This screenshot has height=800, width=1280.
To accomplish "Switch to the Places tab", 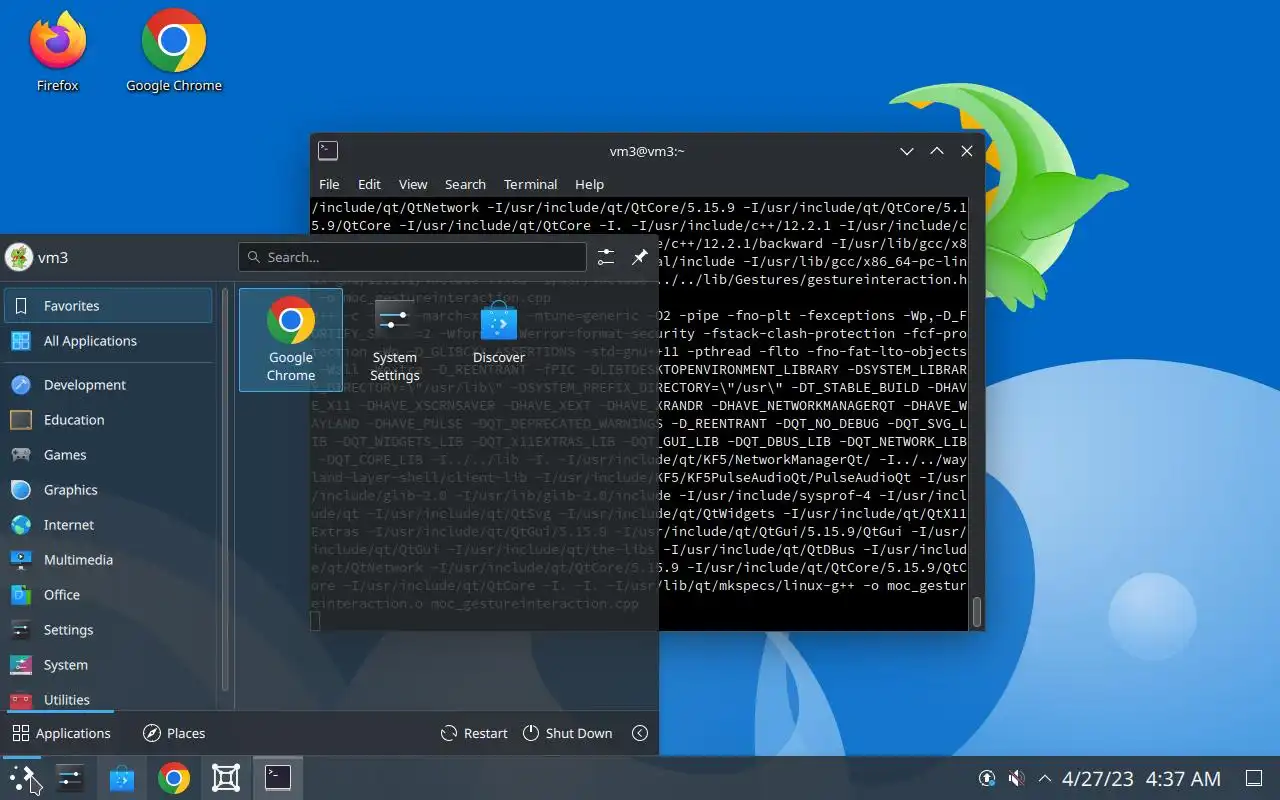I will [174, 733].
